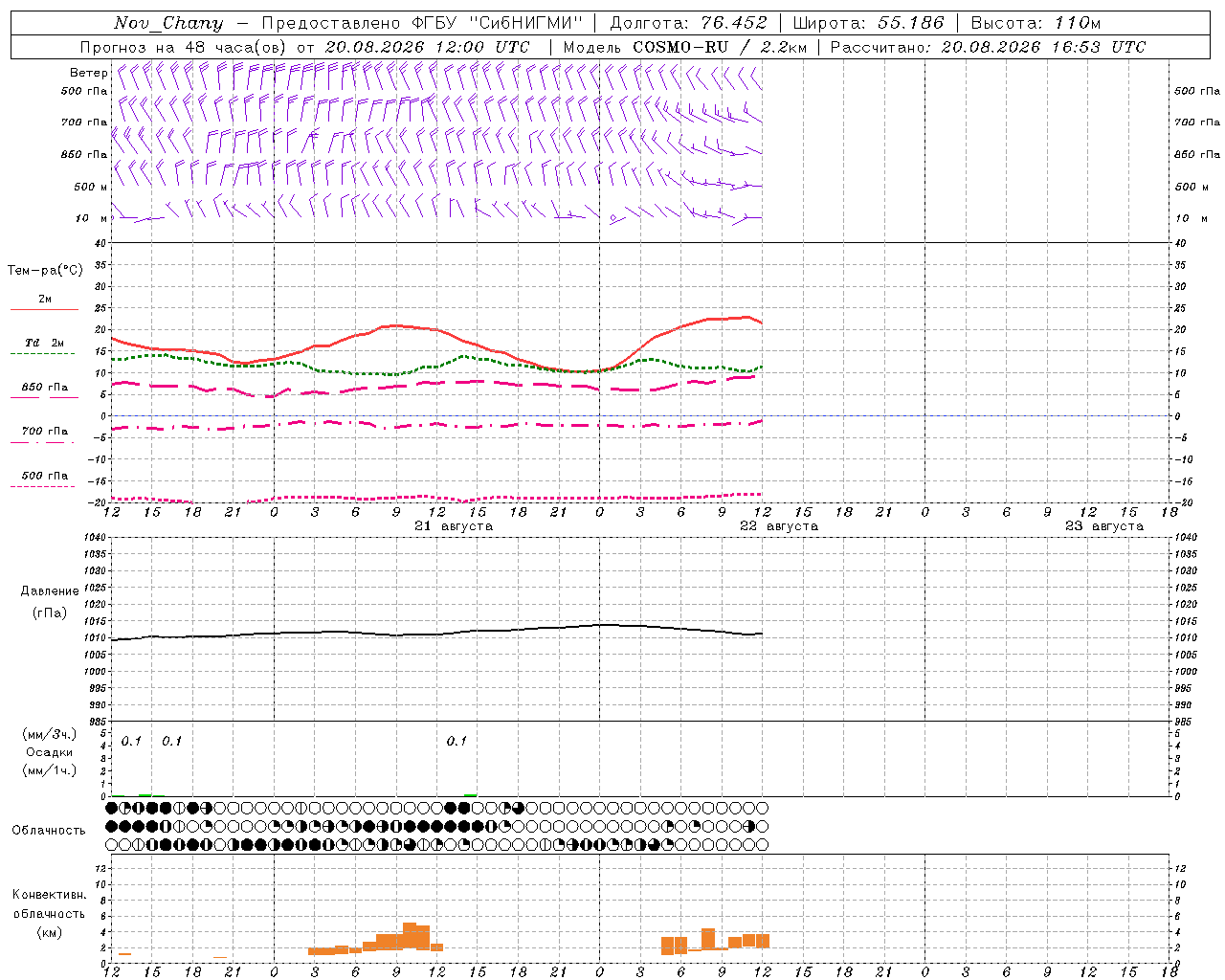The image size is (1225, 980).
Task: Click the first cloud circle in top row
Action: (111, 808)
